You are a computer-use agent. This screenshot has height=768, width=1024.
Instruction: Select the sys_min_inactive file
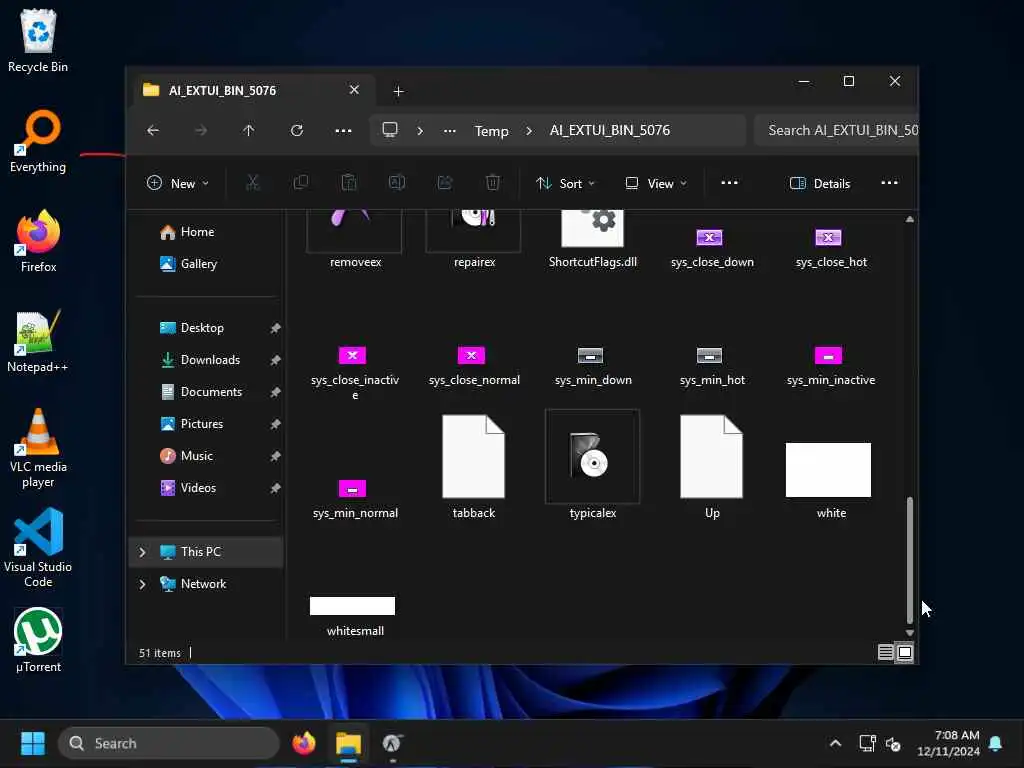pyautogui.click(x=831, y=366)
